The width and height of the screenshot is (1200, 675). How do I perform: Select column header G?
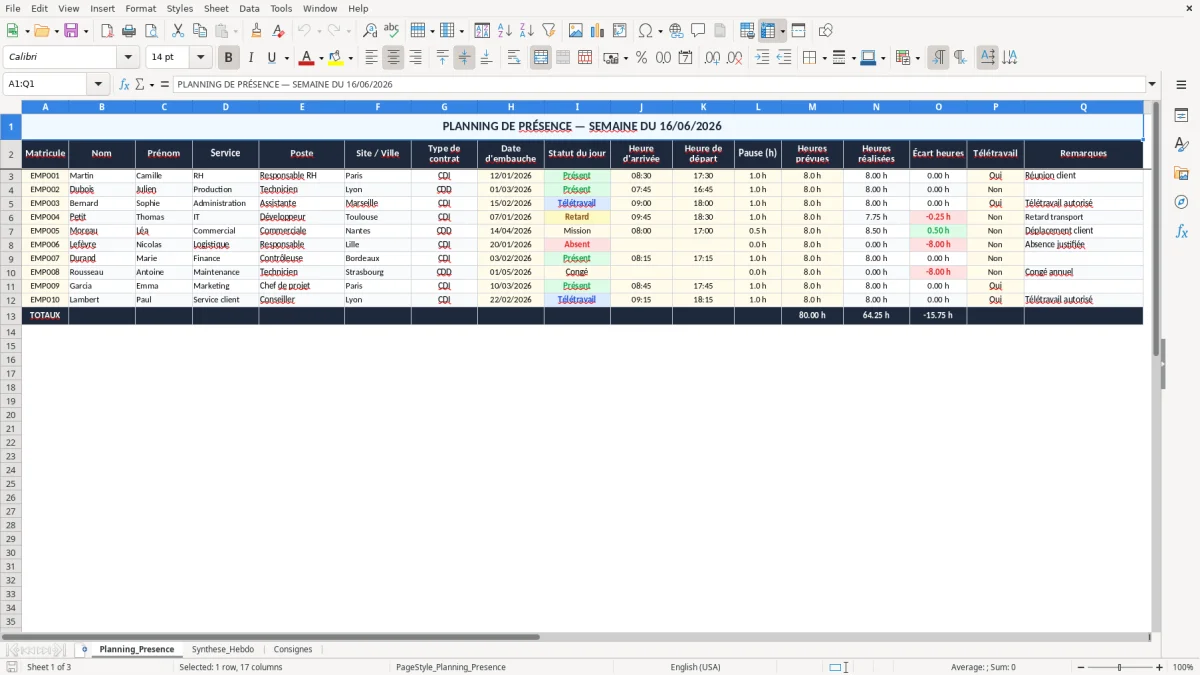point(444,107)
